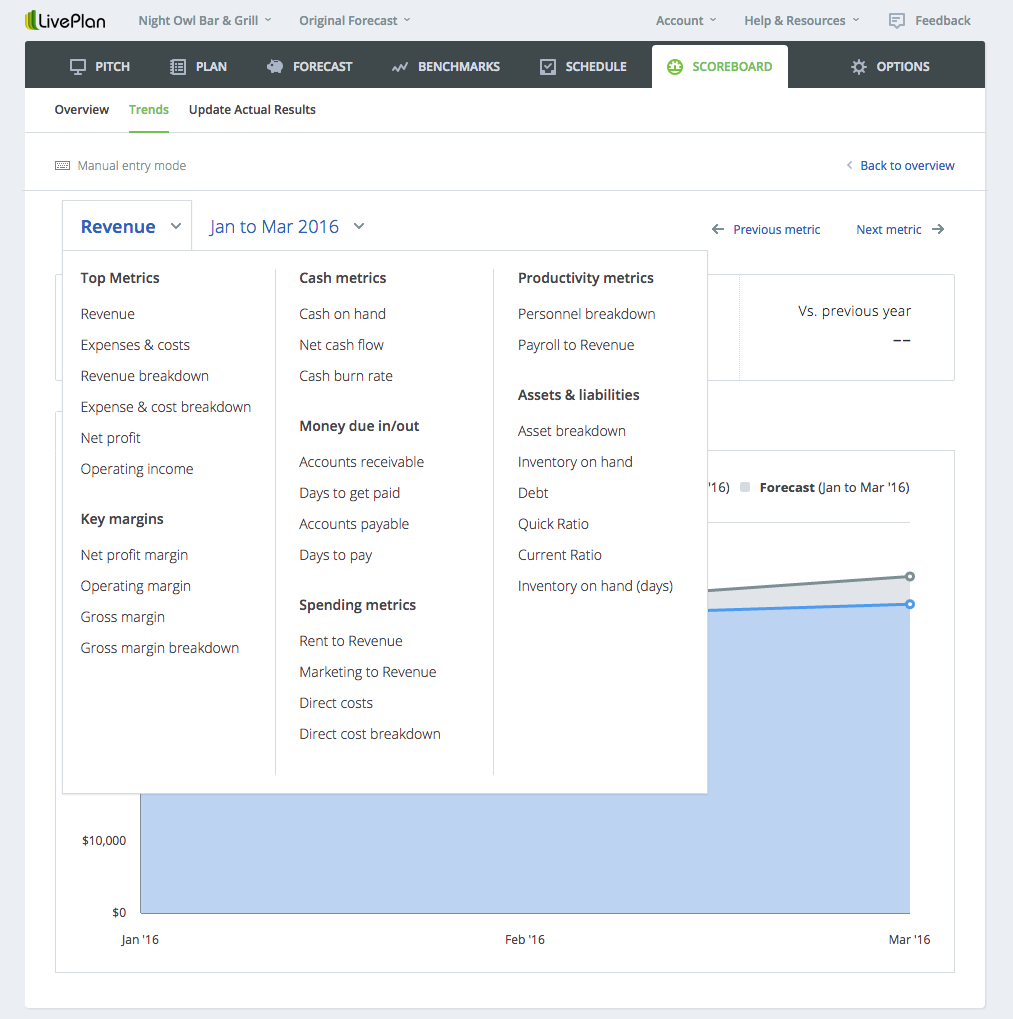Screen dimensions: 1013x1019
Task: Switch to the Benchmarks tab
Action: [x=446, y=67]
